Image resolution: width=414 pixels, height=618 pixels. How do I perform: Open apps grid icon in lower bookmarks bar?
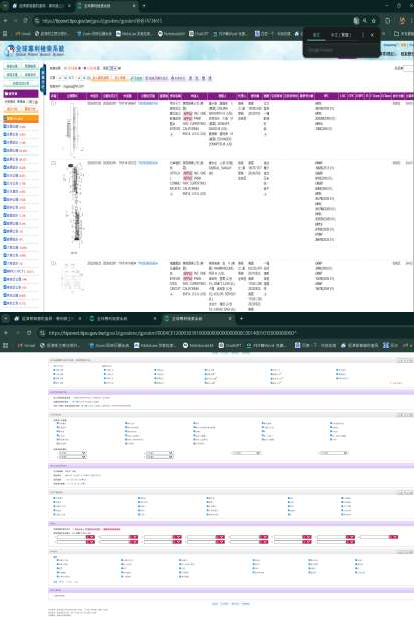pyautogui.click(x=6, y=345)
